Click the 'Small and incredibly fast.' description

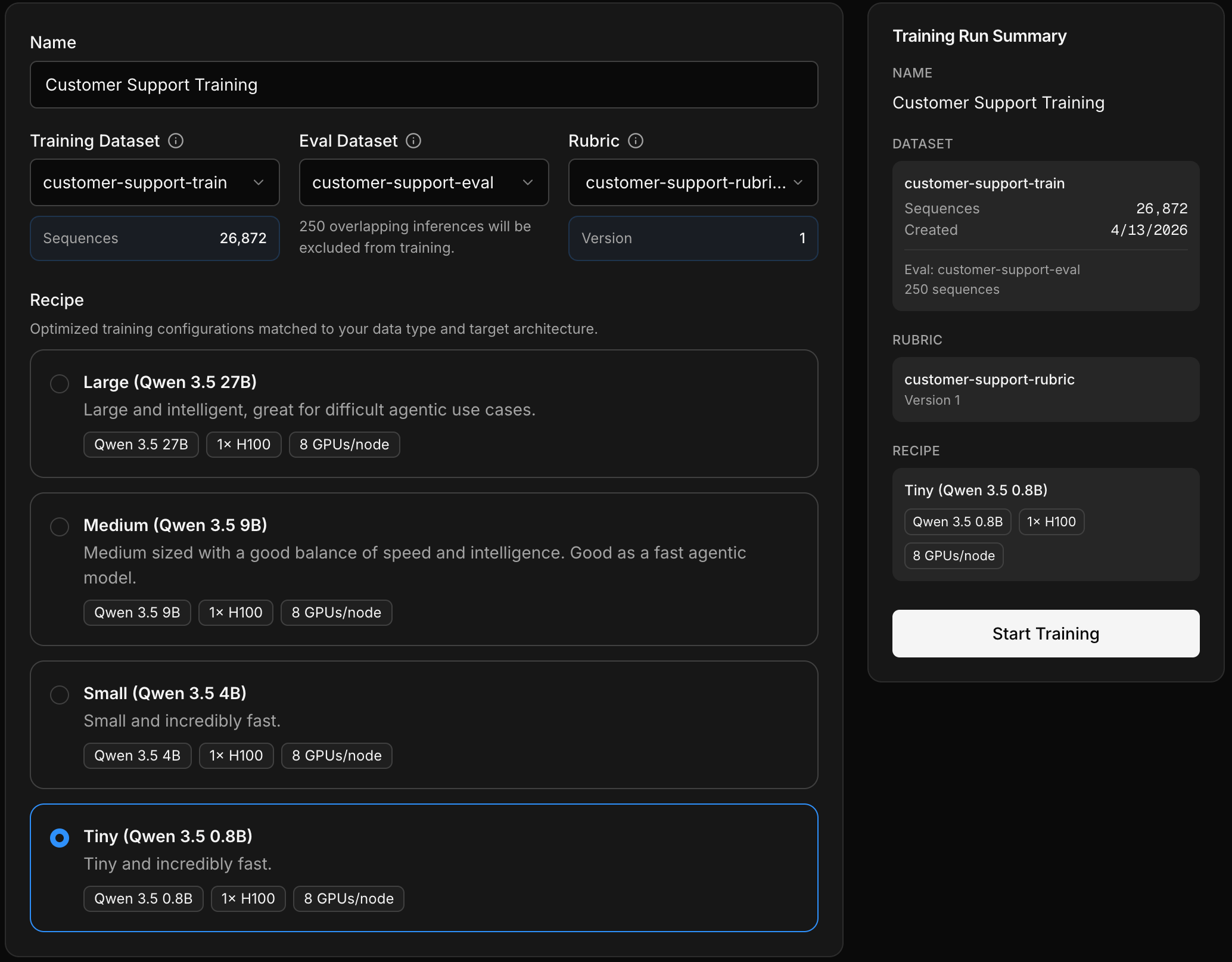point(182,721)
